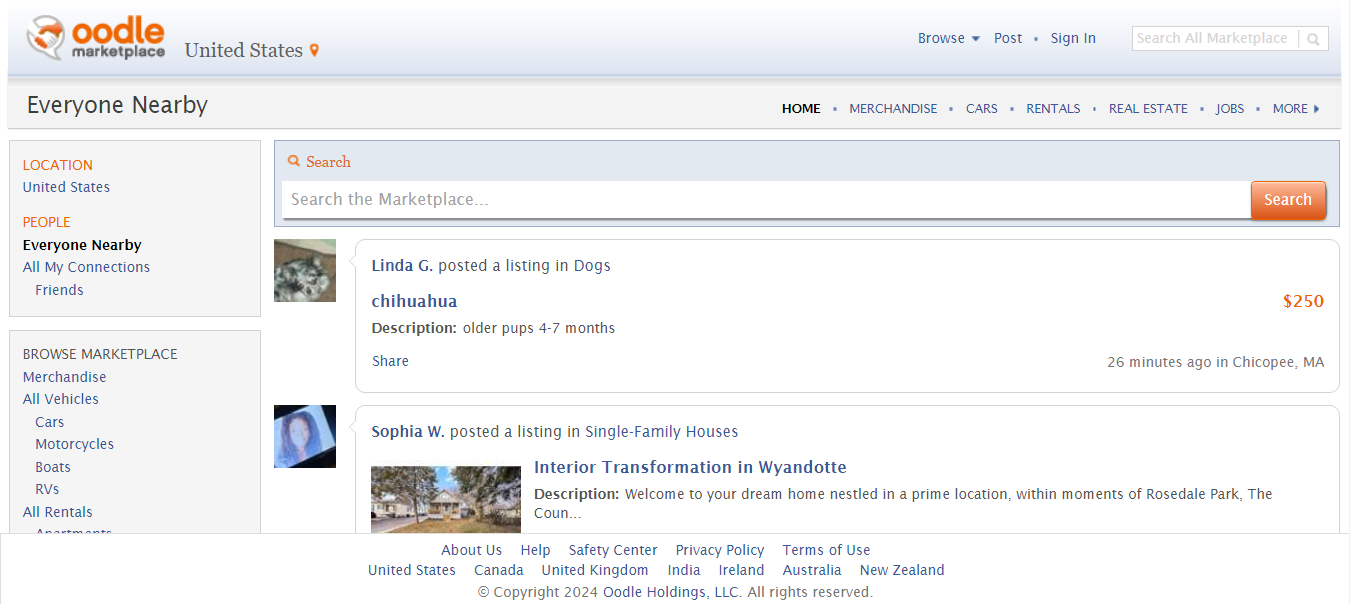Open the MERCHANDISE tab

[893, 108]
